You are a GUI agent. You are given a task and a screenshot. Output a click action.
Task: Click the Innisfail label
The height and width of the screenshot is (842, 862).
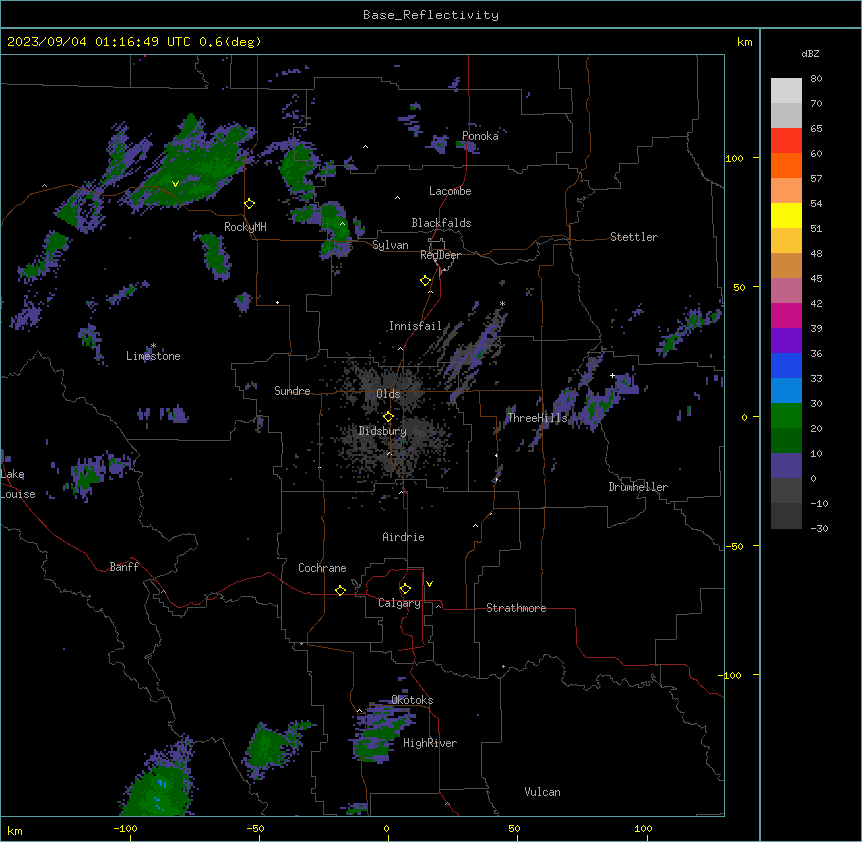415,326
